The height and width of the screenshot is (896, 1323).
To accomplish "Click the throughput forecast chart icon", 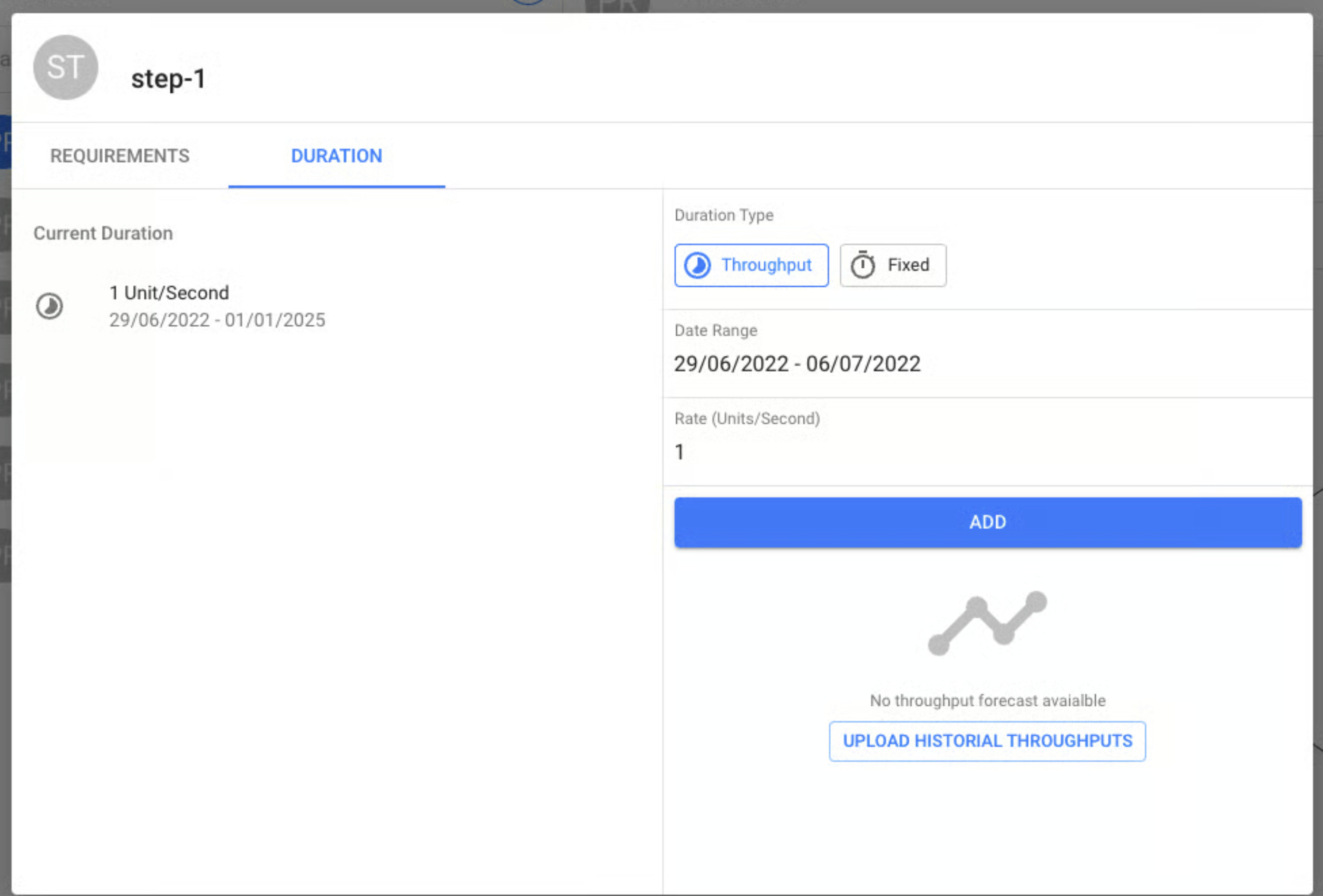I will [987, 624].
